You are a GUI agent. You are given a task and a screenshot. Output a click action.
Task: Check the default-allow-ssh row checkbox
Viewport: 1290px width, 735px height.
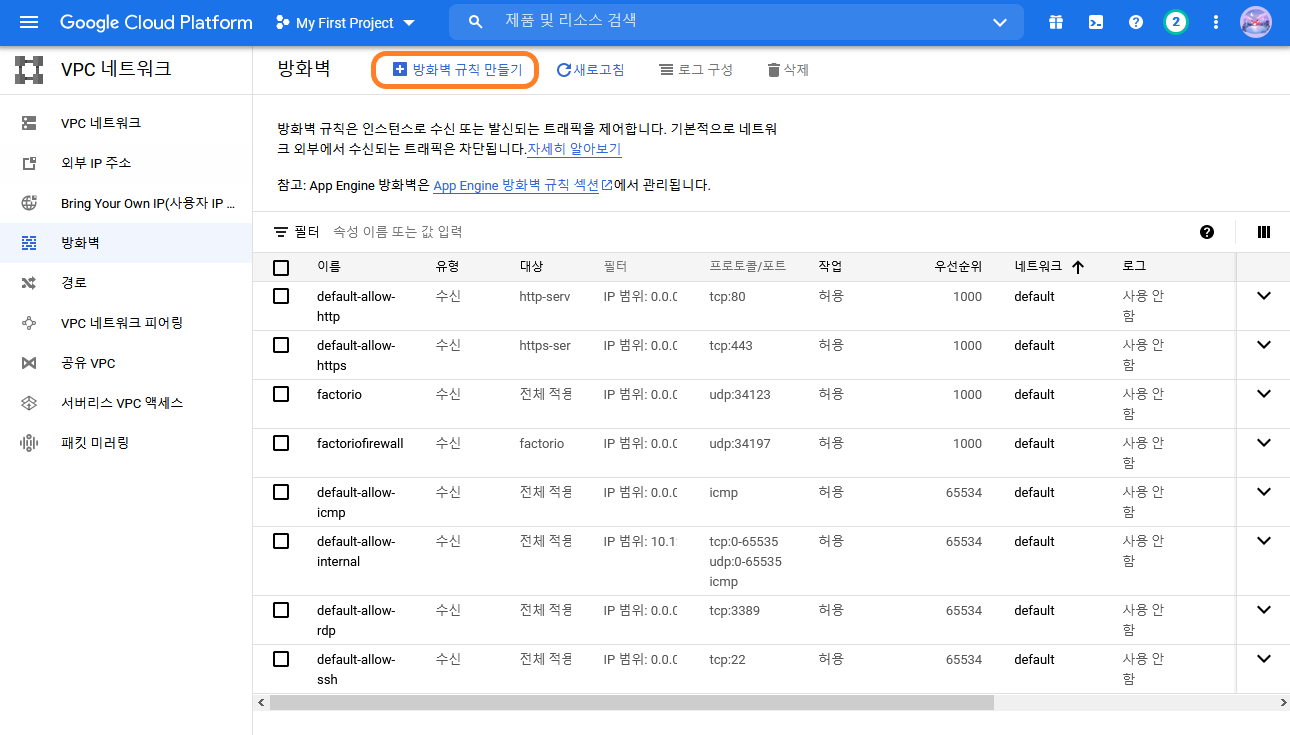point(281,659)
